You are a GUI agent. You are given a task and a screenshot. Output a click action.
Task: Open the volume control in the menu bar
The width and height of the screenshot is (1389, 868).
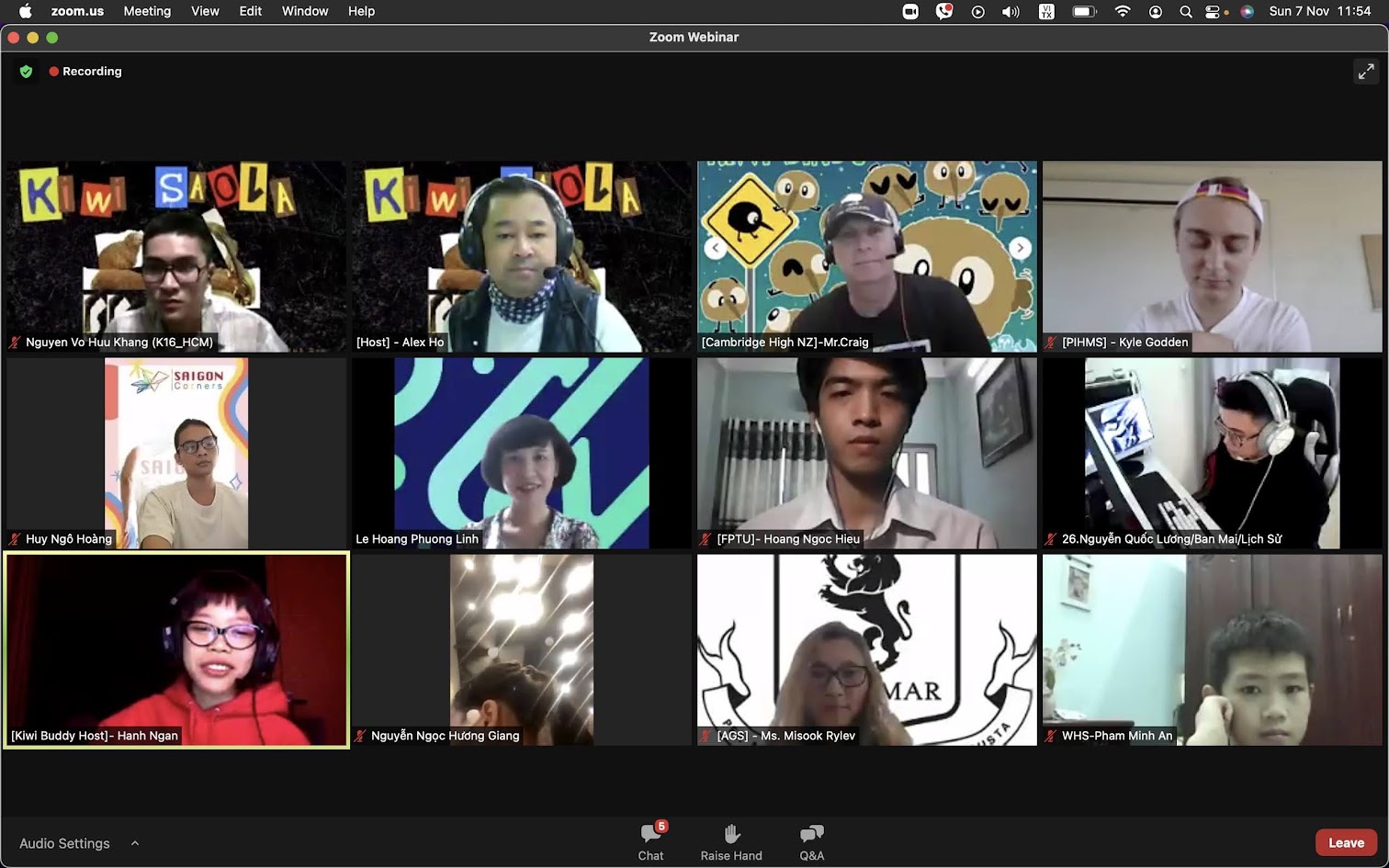click(x=1011, y=12)
